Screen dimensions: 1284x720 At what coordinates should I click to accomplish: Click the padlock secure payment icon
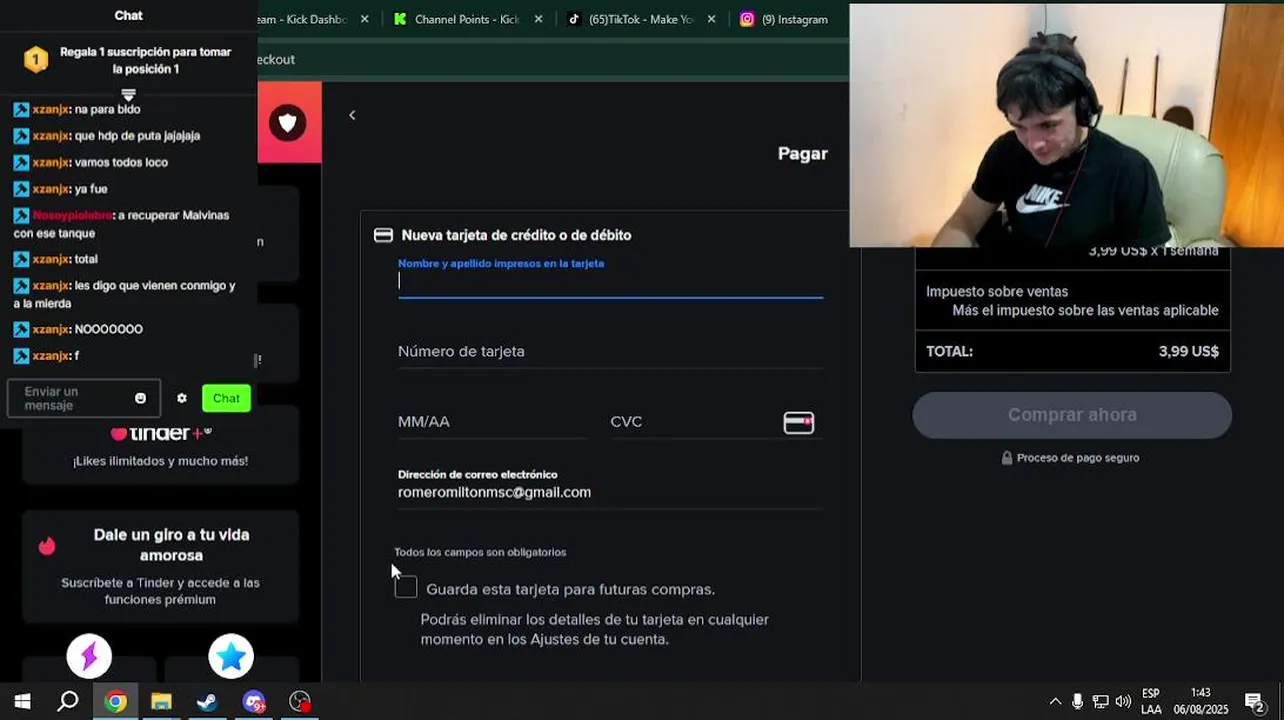(1007, 458)
